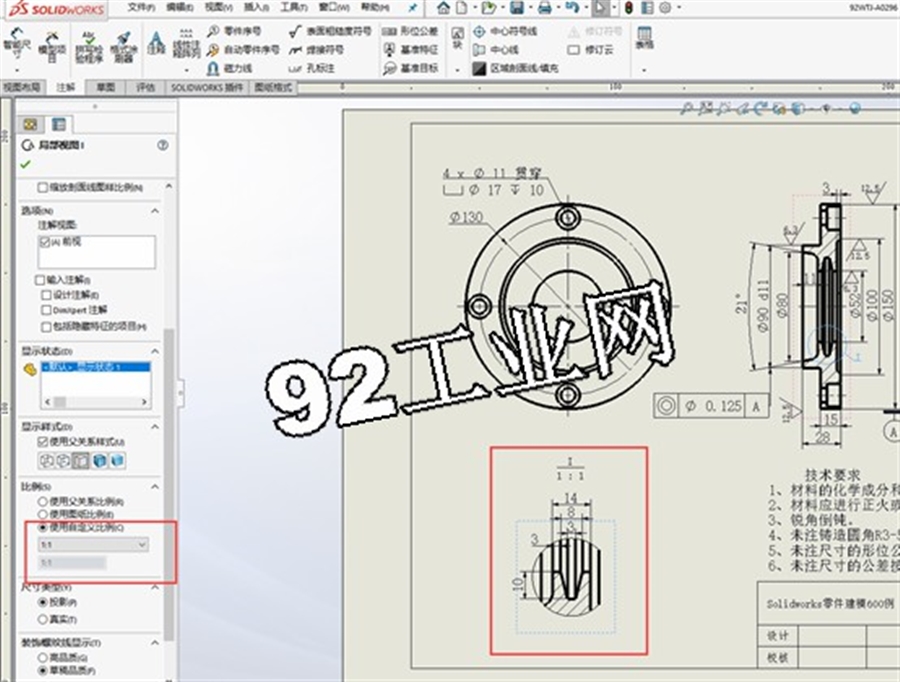Uncheck the (A) 前视 annotation view

45,242
